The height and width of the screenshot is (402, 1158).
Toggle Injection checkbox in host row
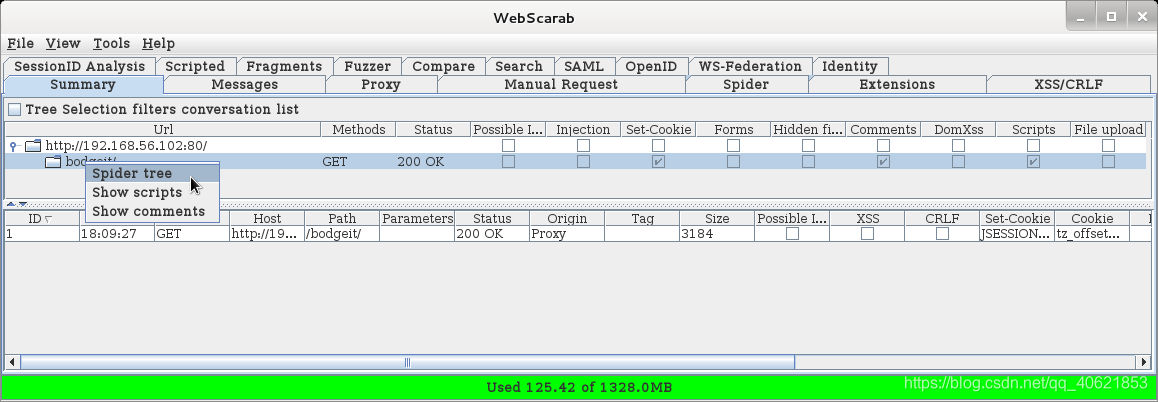coord(583,146)
